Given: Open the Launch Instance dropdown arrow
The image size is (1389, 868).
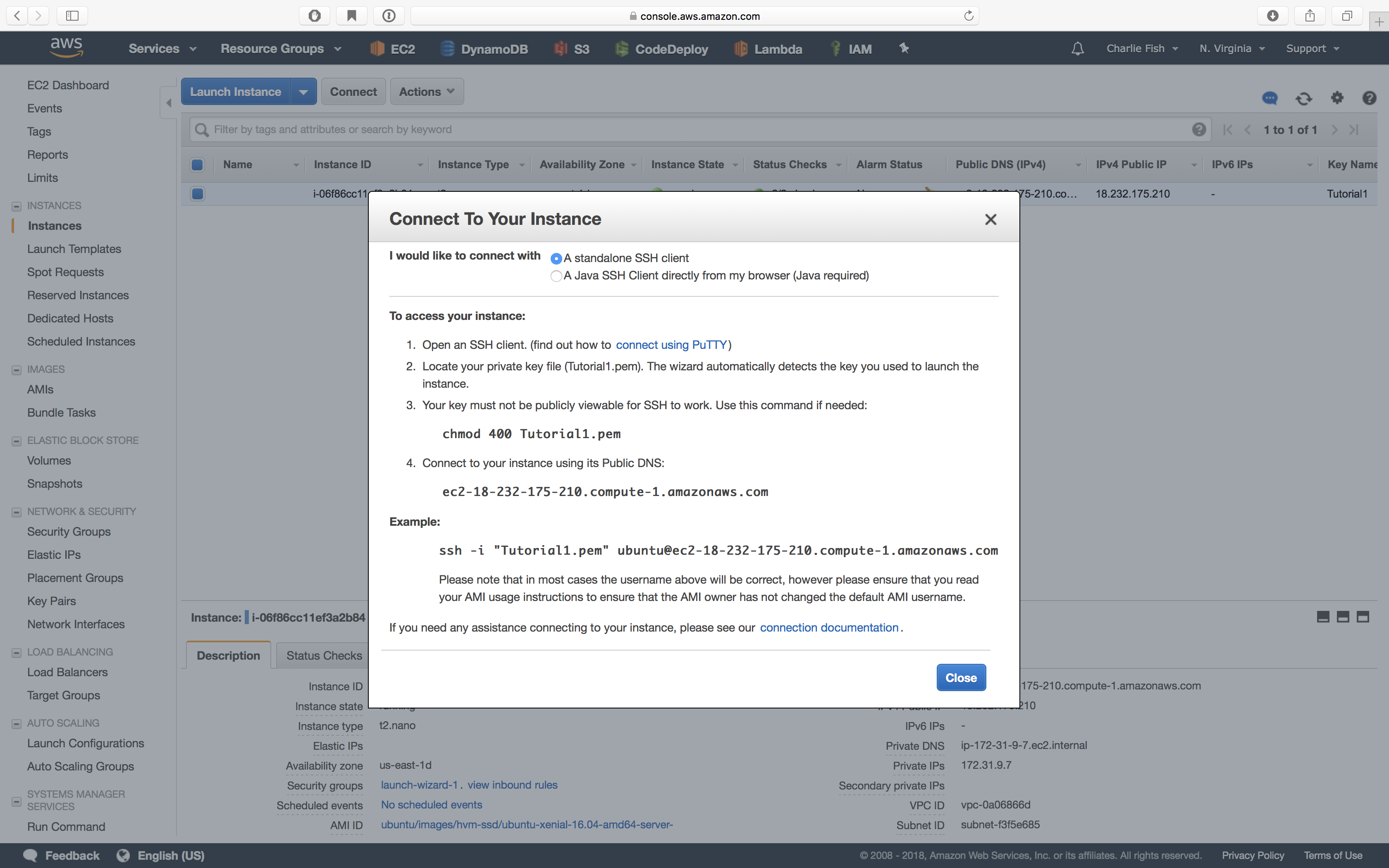Looking at the screenshot, I should 303,91.
